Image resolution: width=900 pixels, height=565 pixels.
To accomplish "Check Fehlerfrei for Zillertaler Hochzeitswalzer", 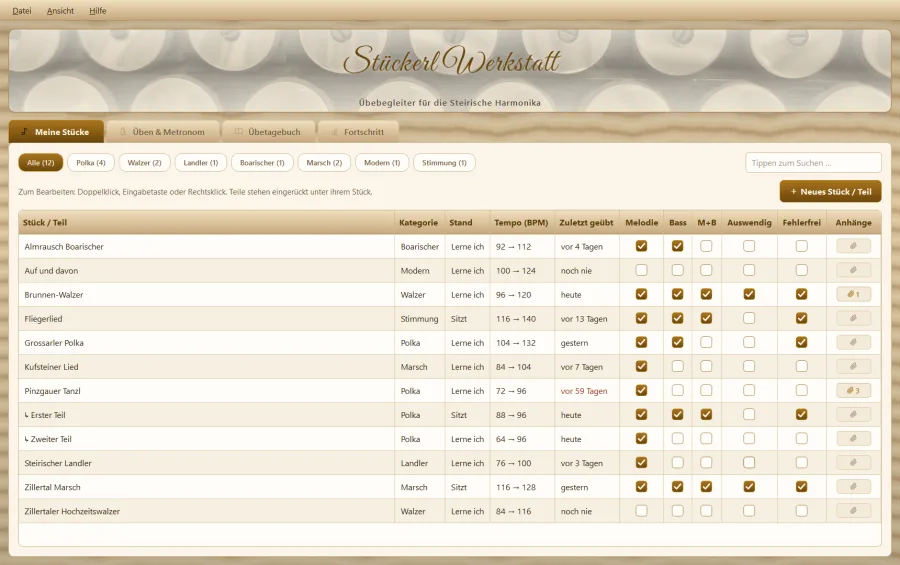I will [802, 511].
